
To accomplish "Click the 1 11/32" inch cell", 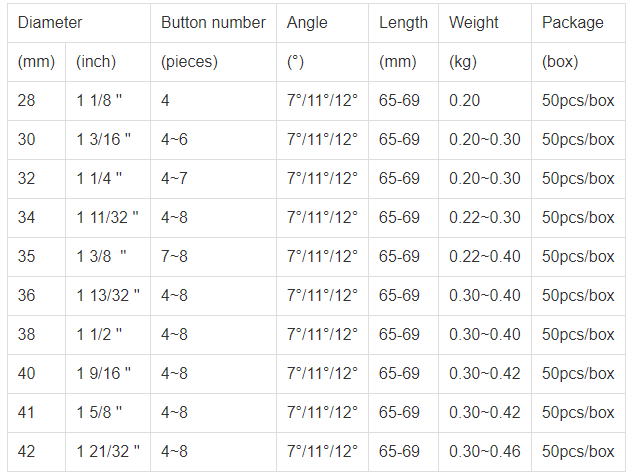I will point(108,218).
